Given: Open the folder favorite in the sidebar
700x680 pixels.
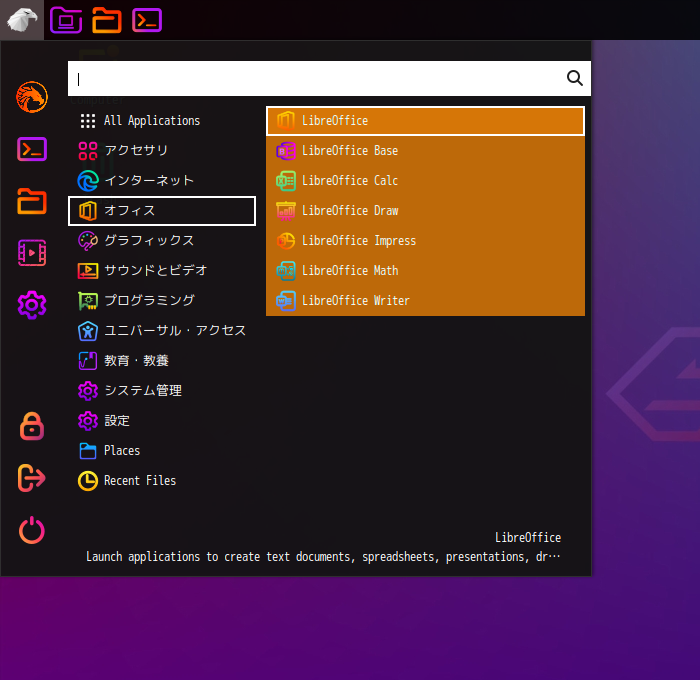Looking at the screenshot, I should pos(32,201).
